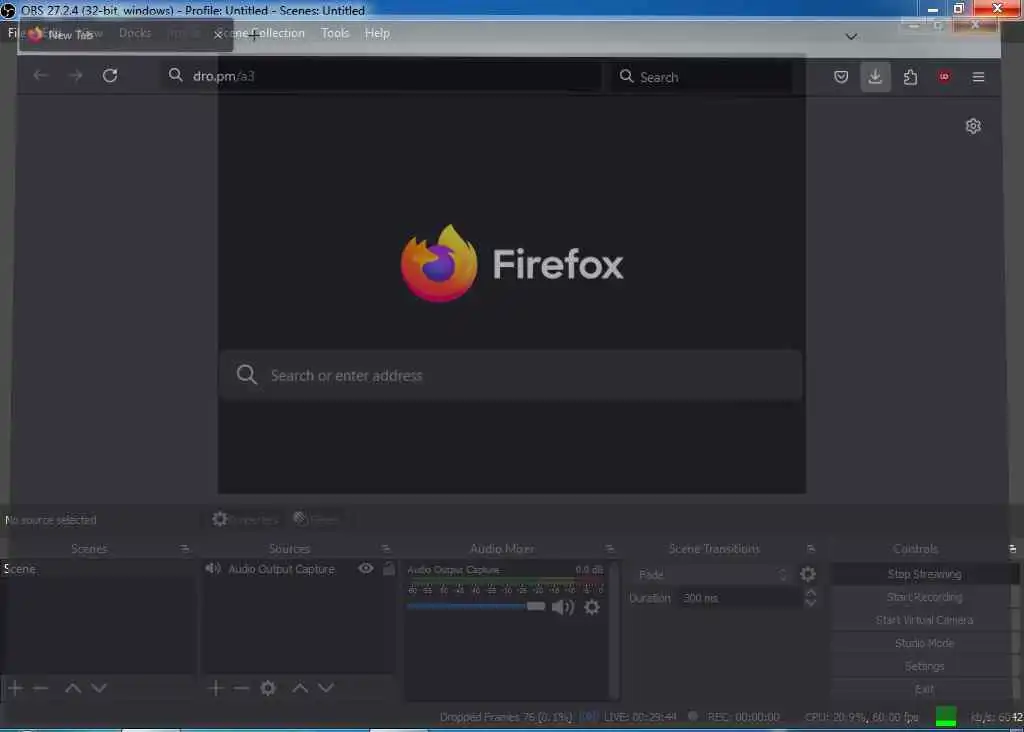Click the LIVE timer in status bar
Screen dimensions: 1024x732
click(x=640, y=717)
